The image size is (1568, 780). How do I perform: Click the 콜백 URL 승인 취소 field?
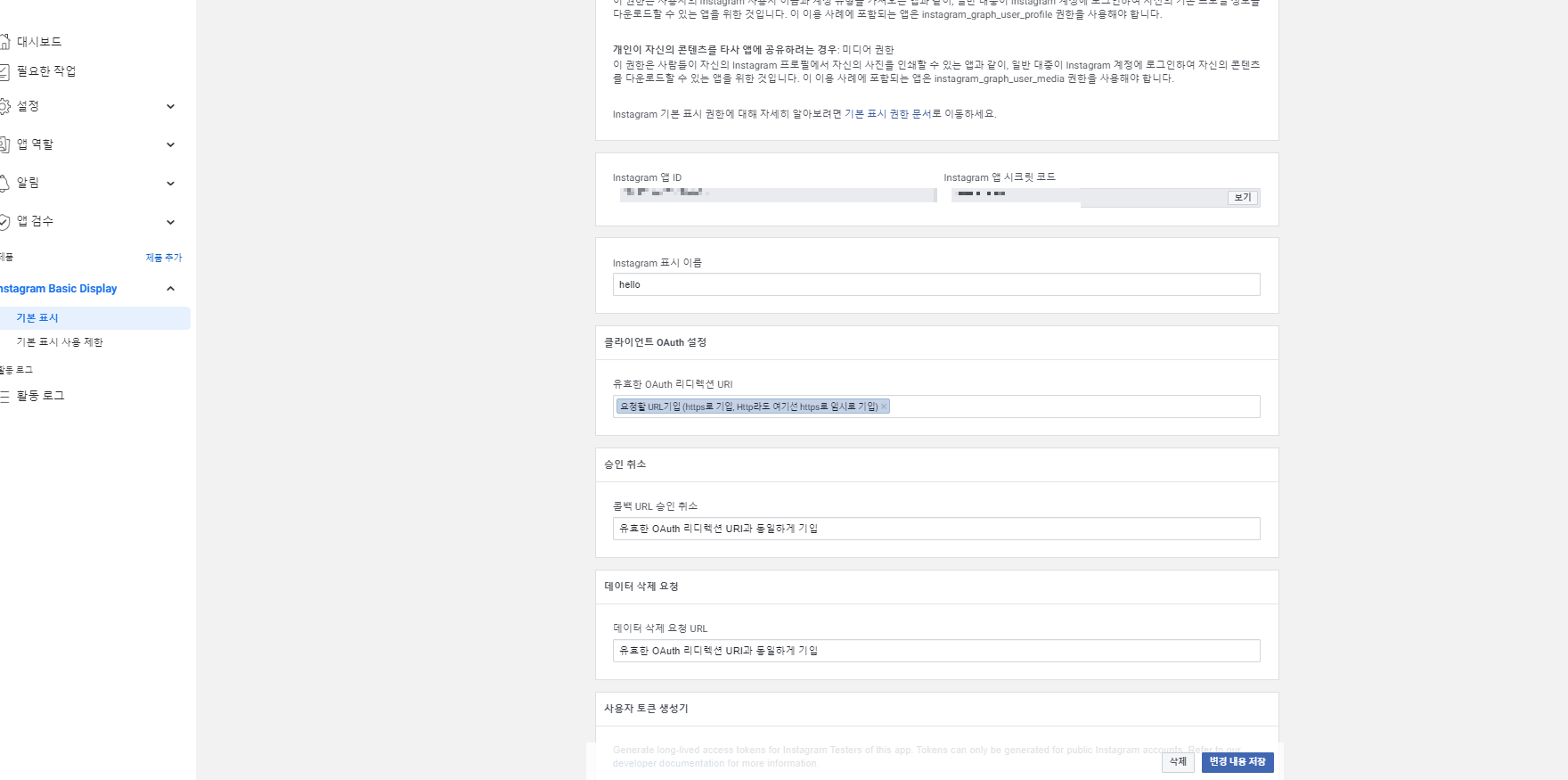coord(936,529)
